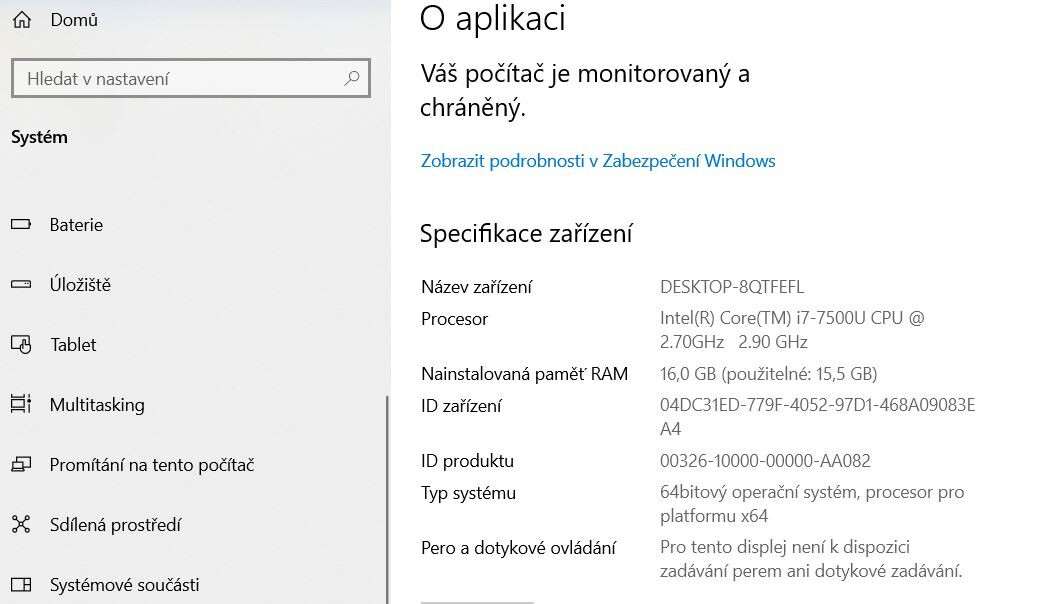Select the Baterie battery icon
Image resolution: width=1062 pixels, height=604 pixels.
[21, 224]
